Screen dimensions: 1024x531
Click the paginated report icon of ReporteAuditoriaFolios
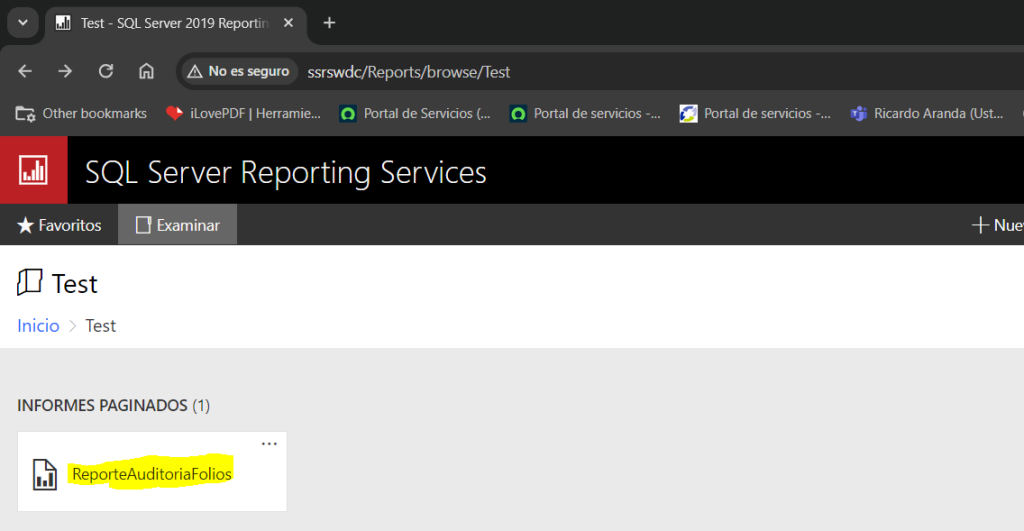pos(45,474)
